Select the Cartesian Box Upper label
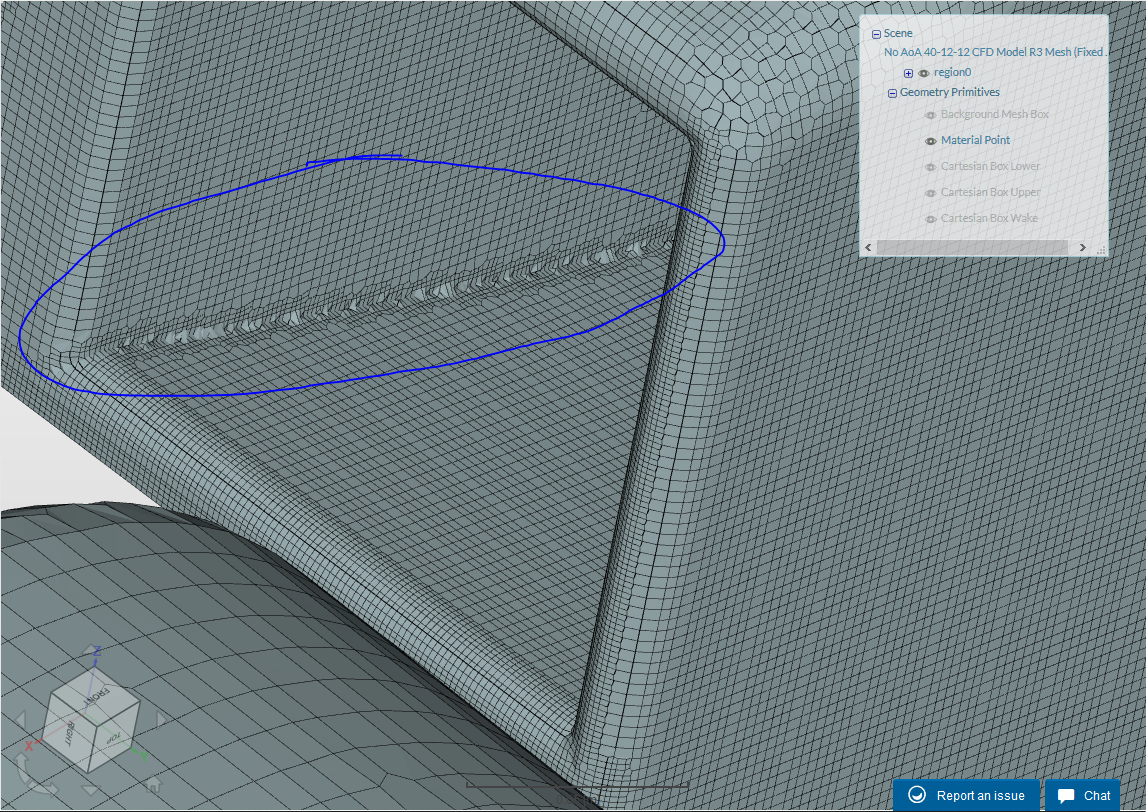 pos(990,192)
